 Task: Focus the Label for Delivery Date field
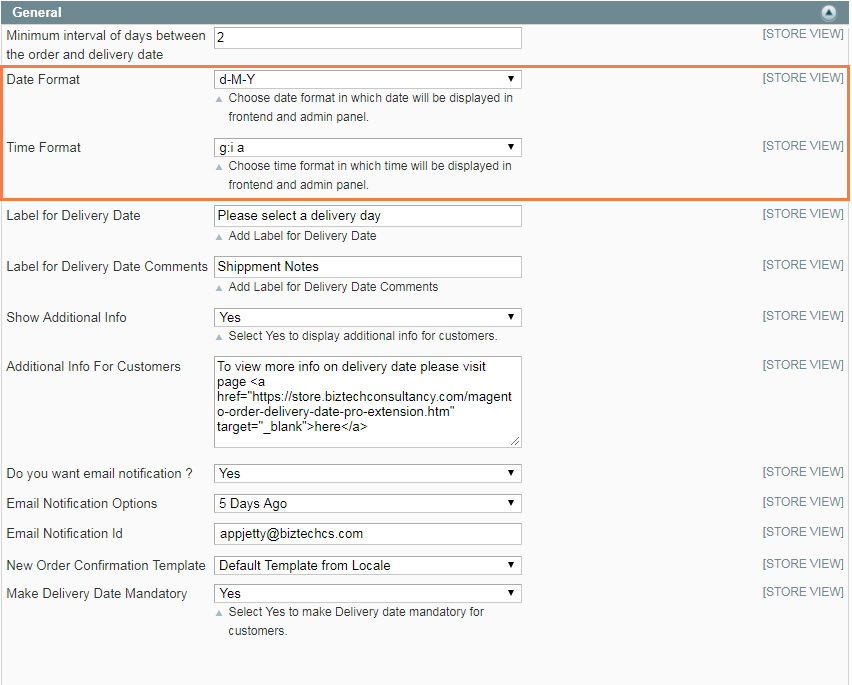367,216
